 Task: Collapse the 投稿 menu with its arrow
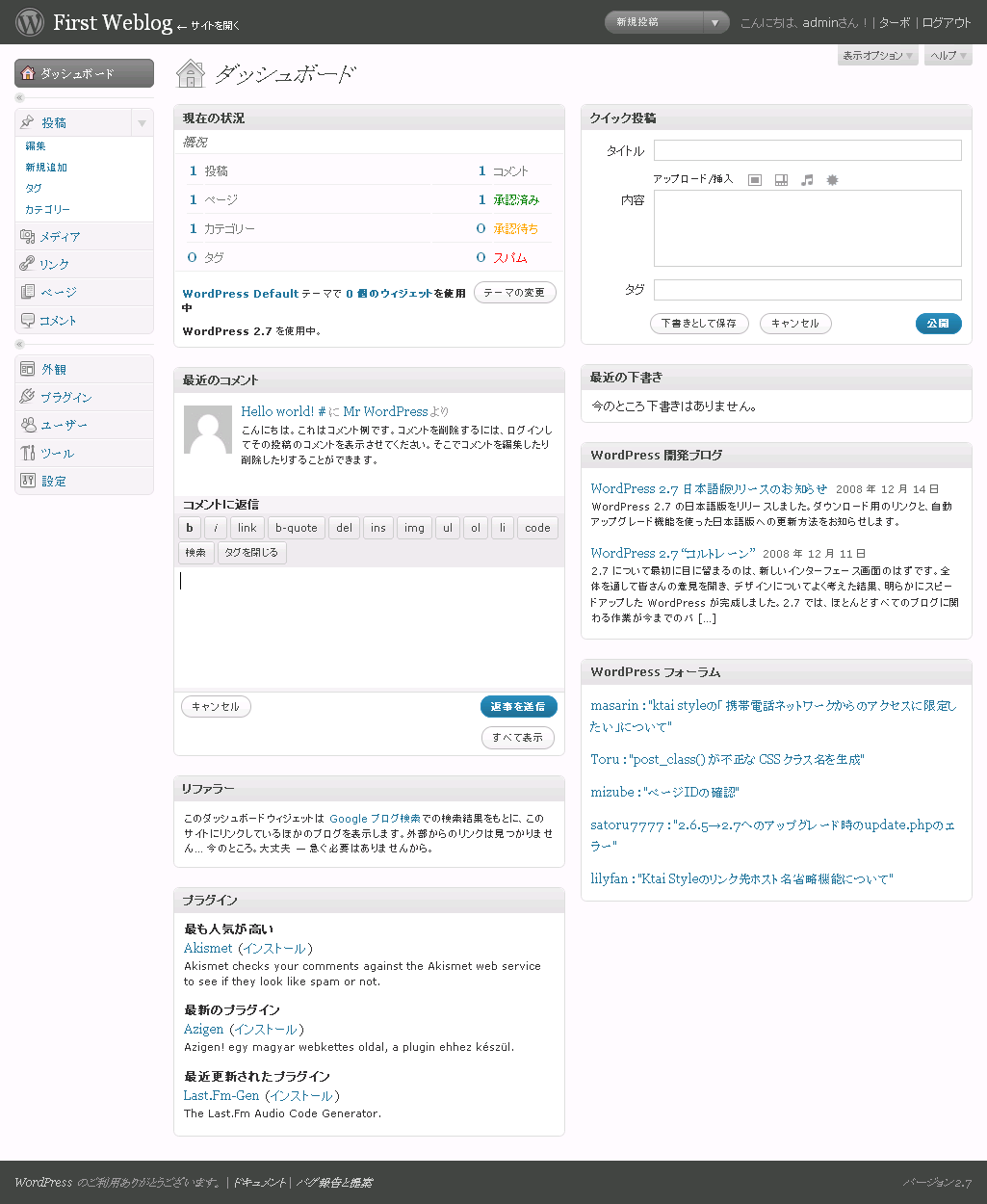[142, 123]
